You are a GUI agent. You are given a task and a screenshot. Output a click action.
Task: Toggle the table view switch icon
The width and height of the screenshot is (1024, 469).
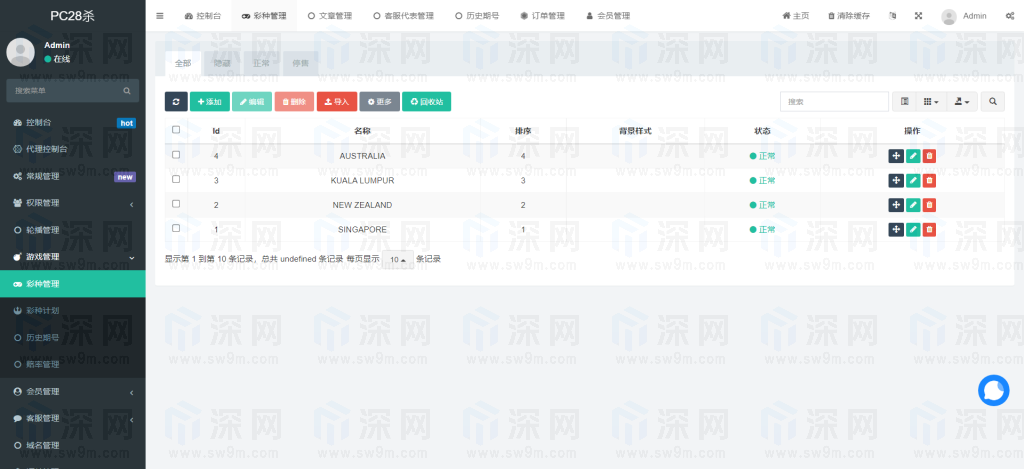904,102
